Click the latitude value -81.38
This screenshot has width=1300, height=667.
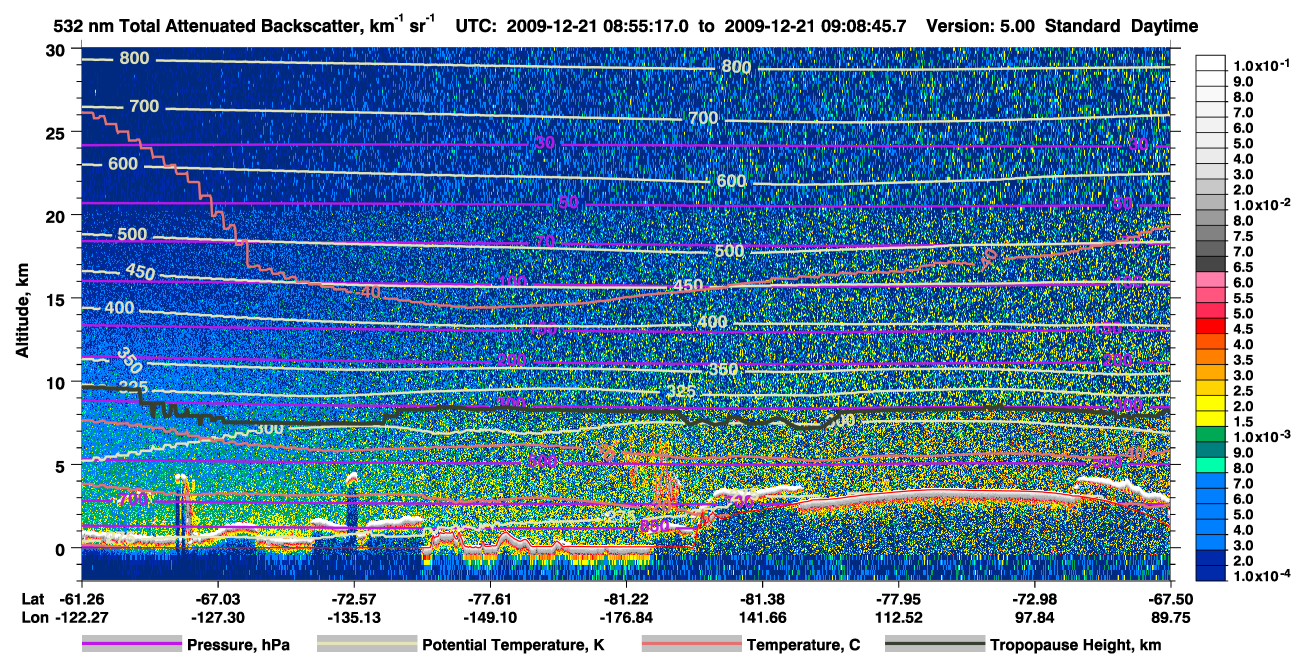[x=763, y=599]
